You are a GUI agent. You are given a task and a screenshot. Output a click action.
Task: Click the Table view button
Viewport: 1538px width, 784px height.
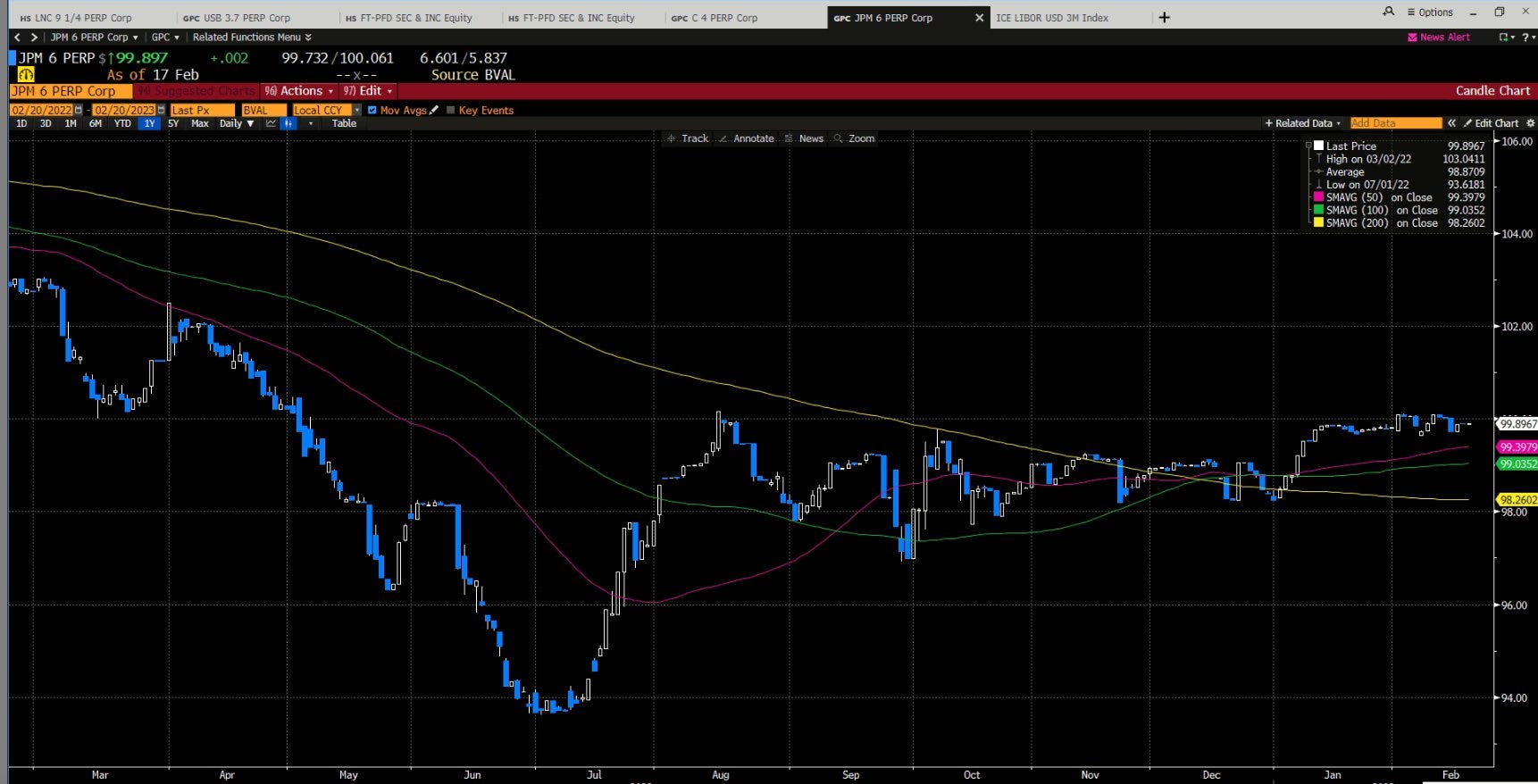pos(345,124)
